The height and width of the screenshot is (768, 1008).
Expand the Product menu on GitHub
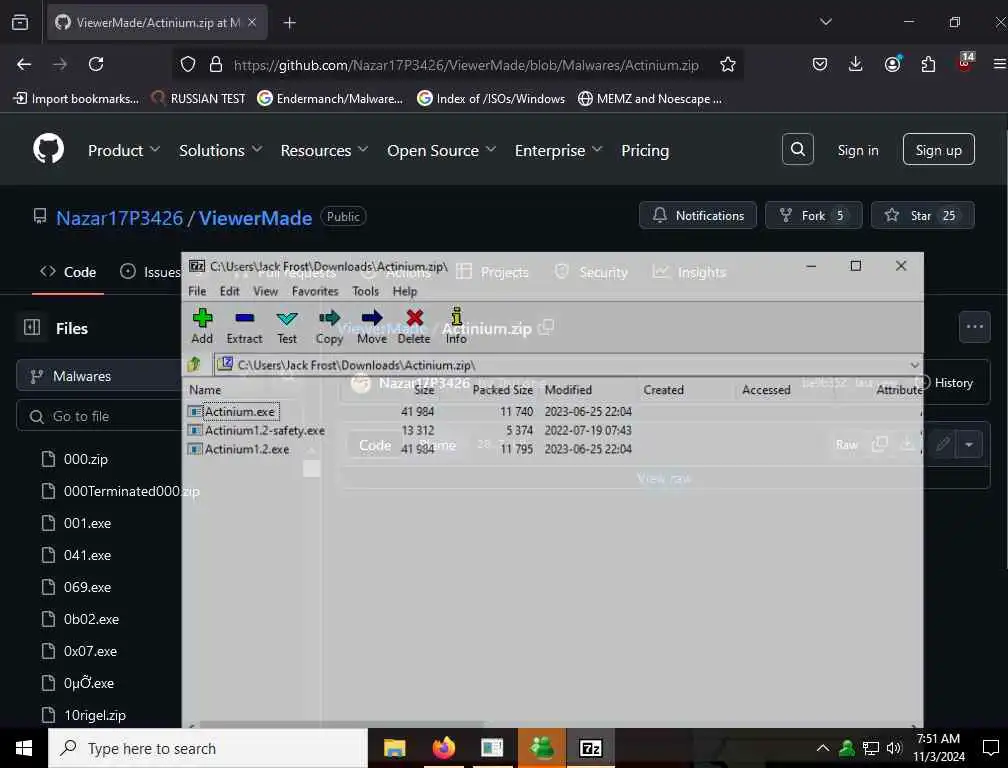[123, 150]
